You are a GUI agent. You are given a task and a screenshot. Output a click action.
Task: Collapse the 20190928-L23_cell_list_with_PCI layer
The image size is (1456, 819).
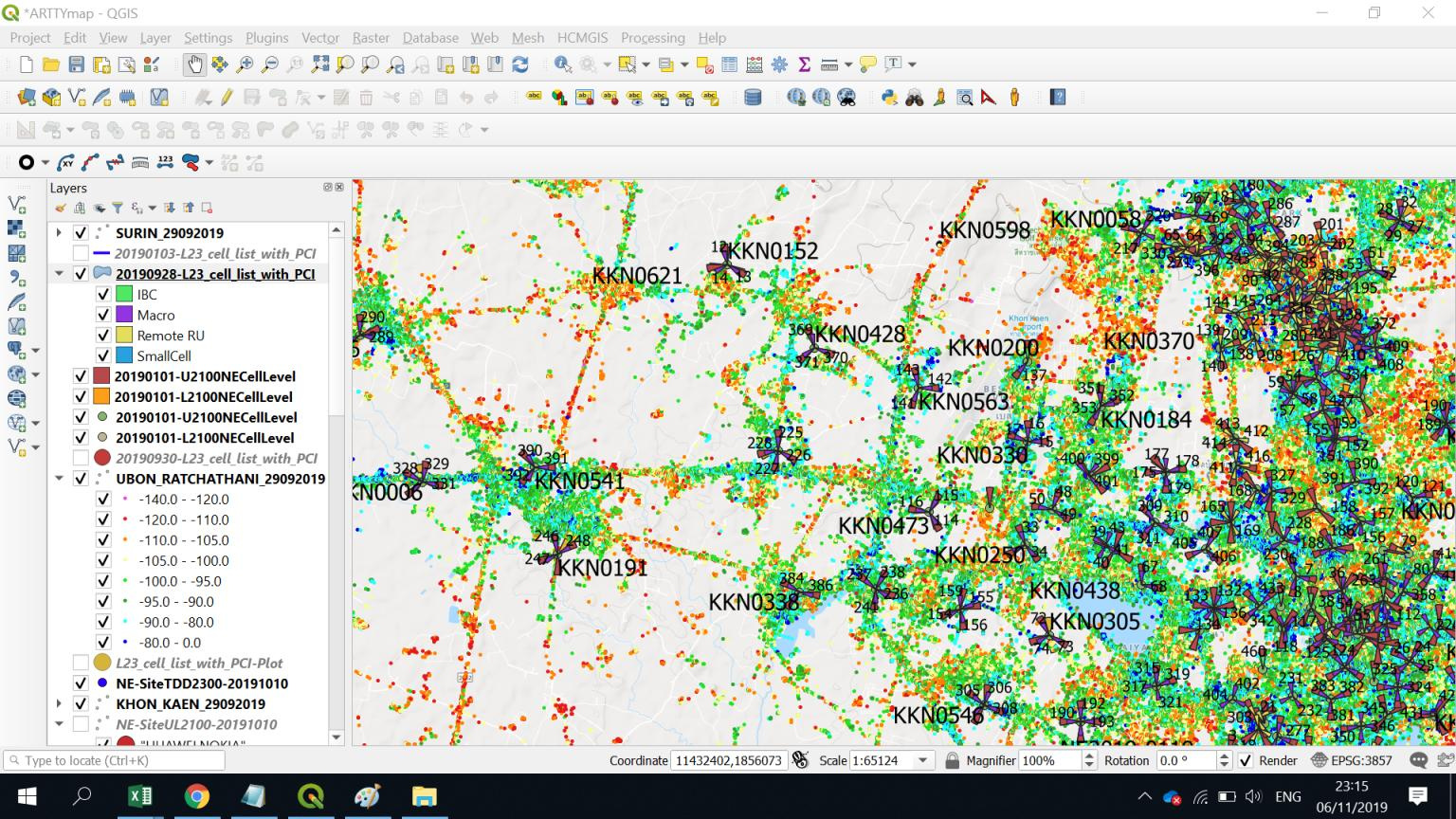tap(59, 274)
